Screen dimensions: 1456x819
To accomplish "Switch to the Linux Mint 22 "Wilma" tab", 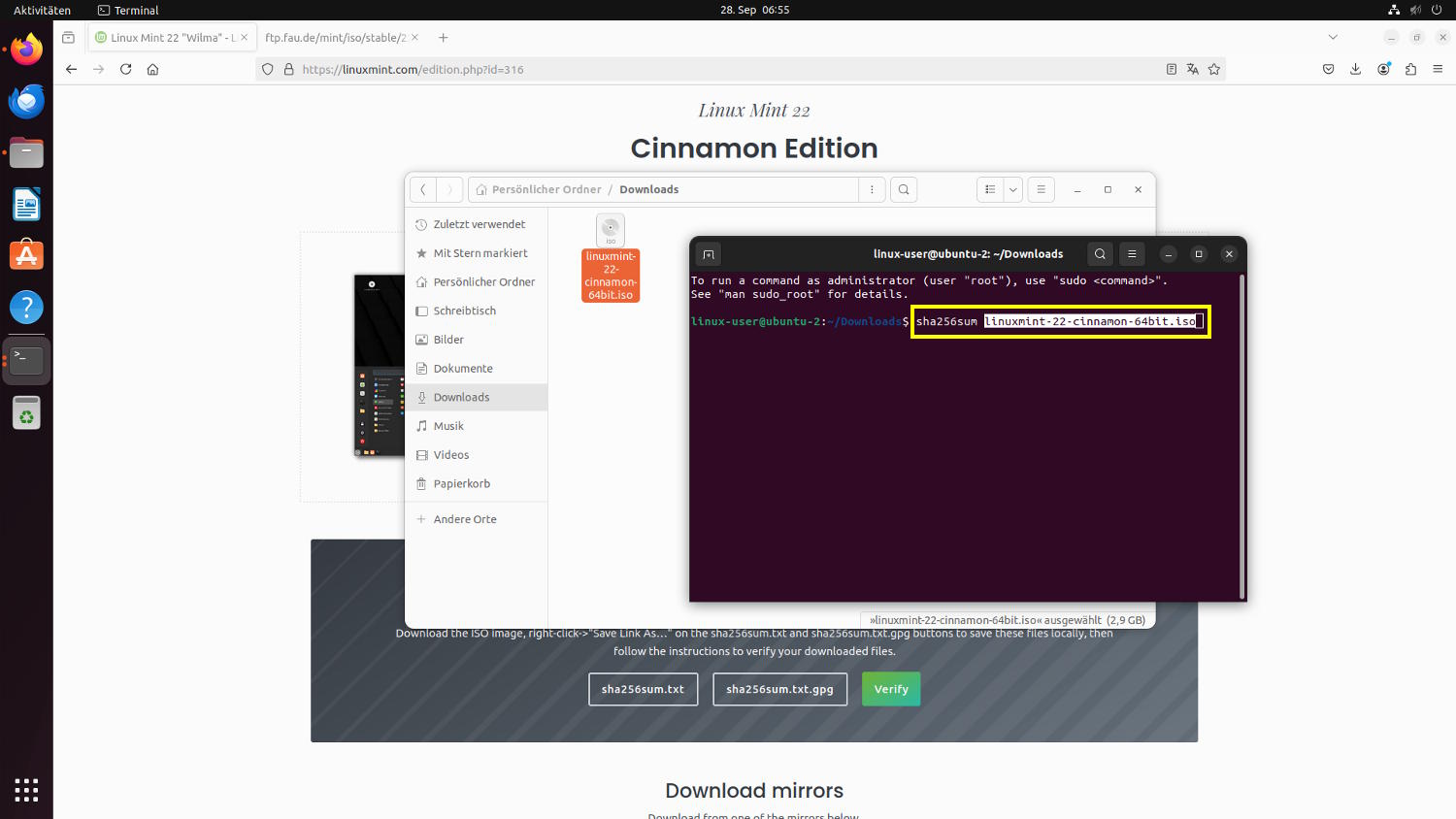I will click(172, 38).
